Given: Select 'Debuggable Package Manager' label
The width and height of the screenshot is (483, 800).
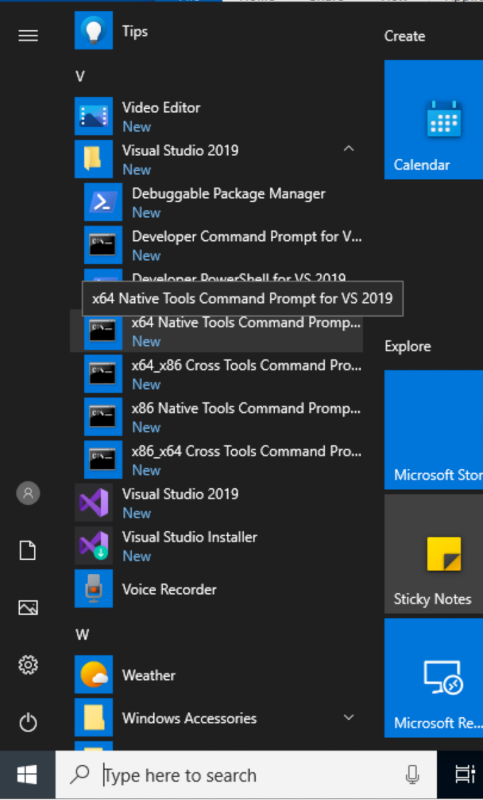Looking at the screenshot, I should click(x=228, y=194).
